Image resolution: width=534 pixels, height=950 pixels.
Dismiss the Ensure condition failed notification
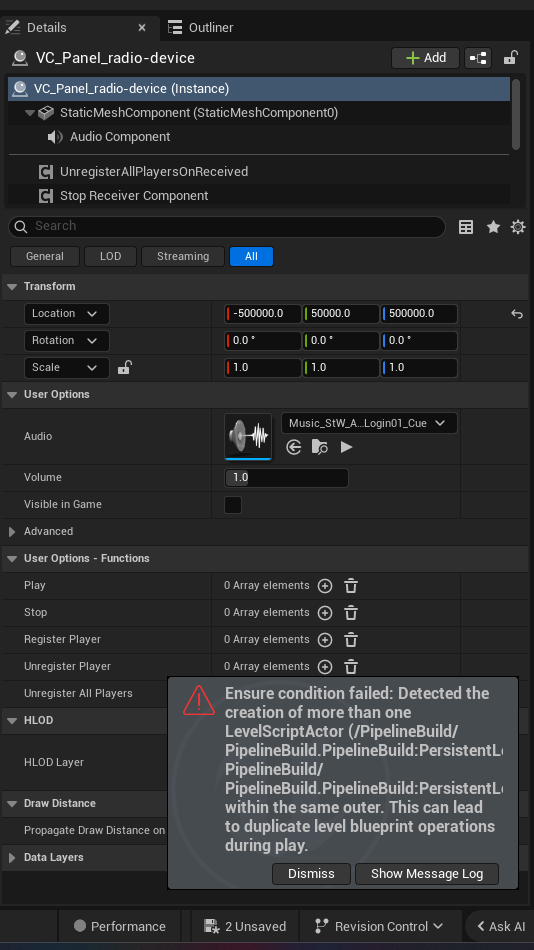coord(311,874)
